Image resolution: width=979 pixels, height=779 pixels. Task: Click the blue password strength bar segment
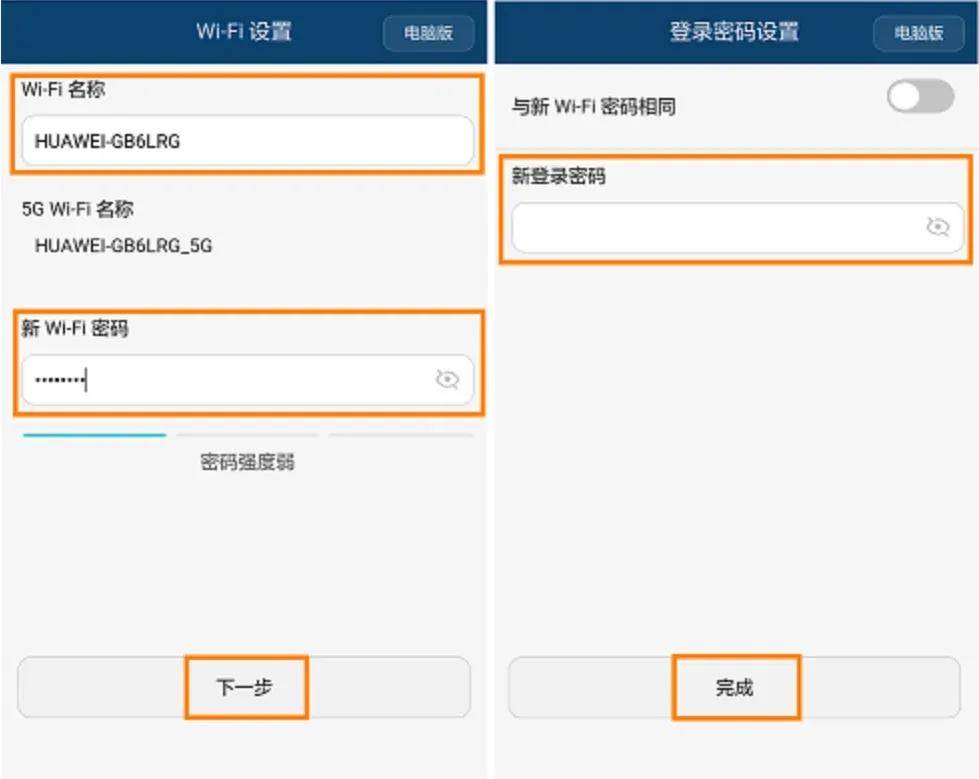pos(94,435)
